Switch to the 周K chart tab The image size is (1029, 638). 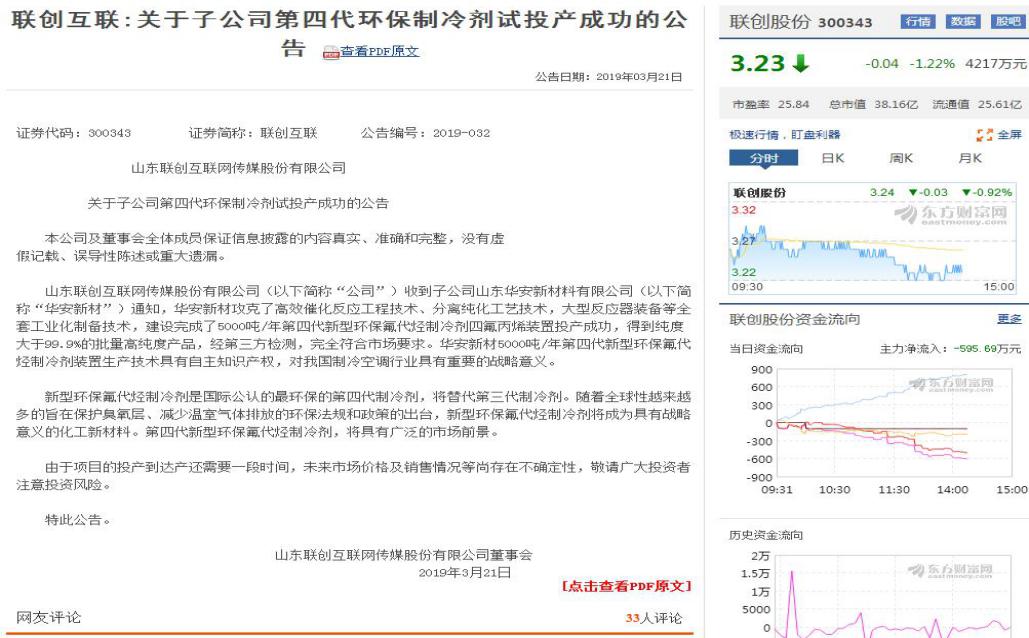coord(901,158)
